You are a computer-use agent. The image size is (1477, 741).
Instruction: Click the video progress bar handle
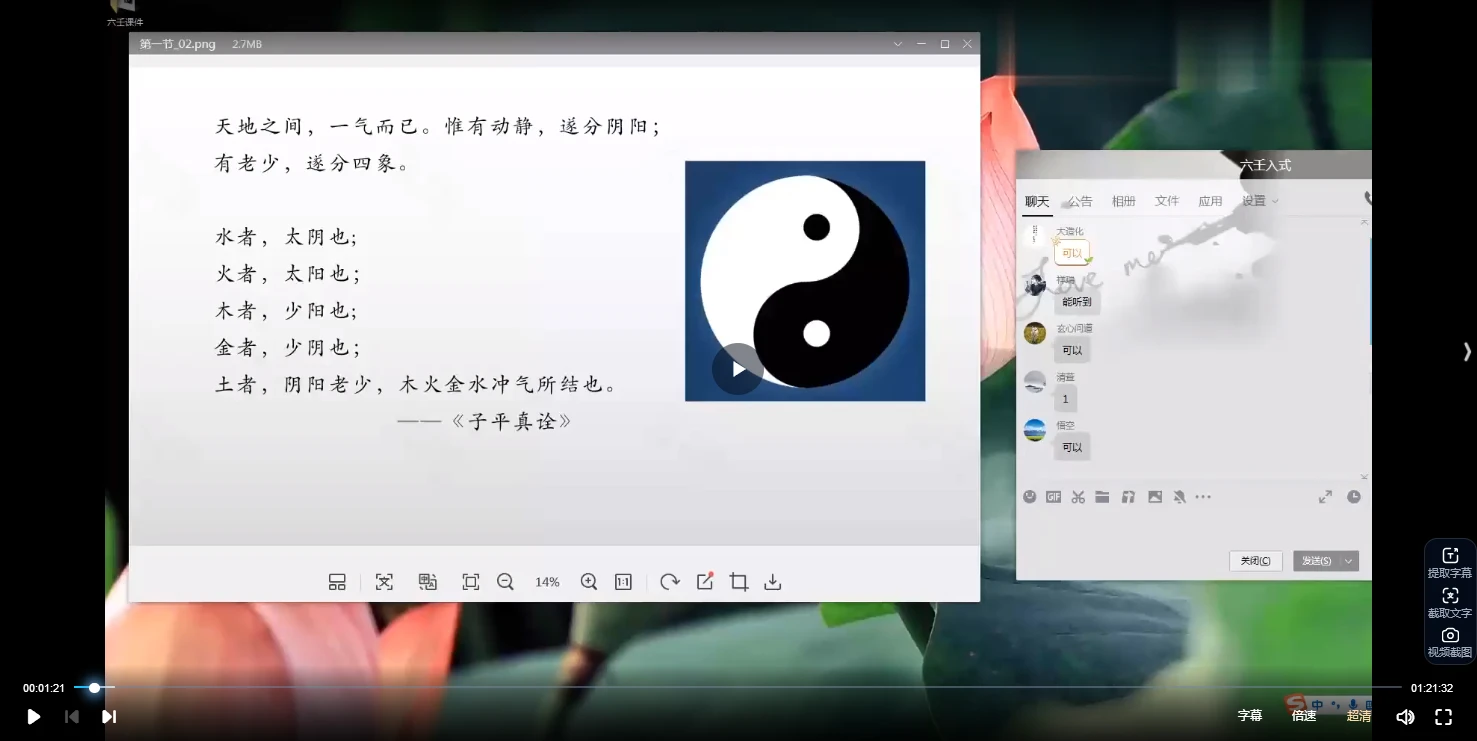tap(94, 688)
